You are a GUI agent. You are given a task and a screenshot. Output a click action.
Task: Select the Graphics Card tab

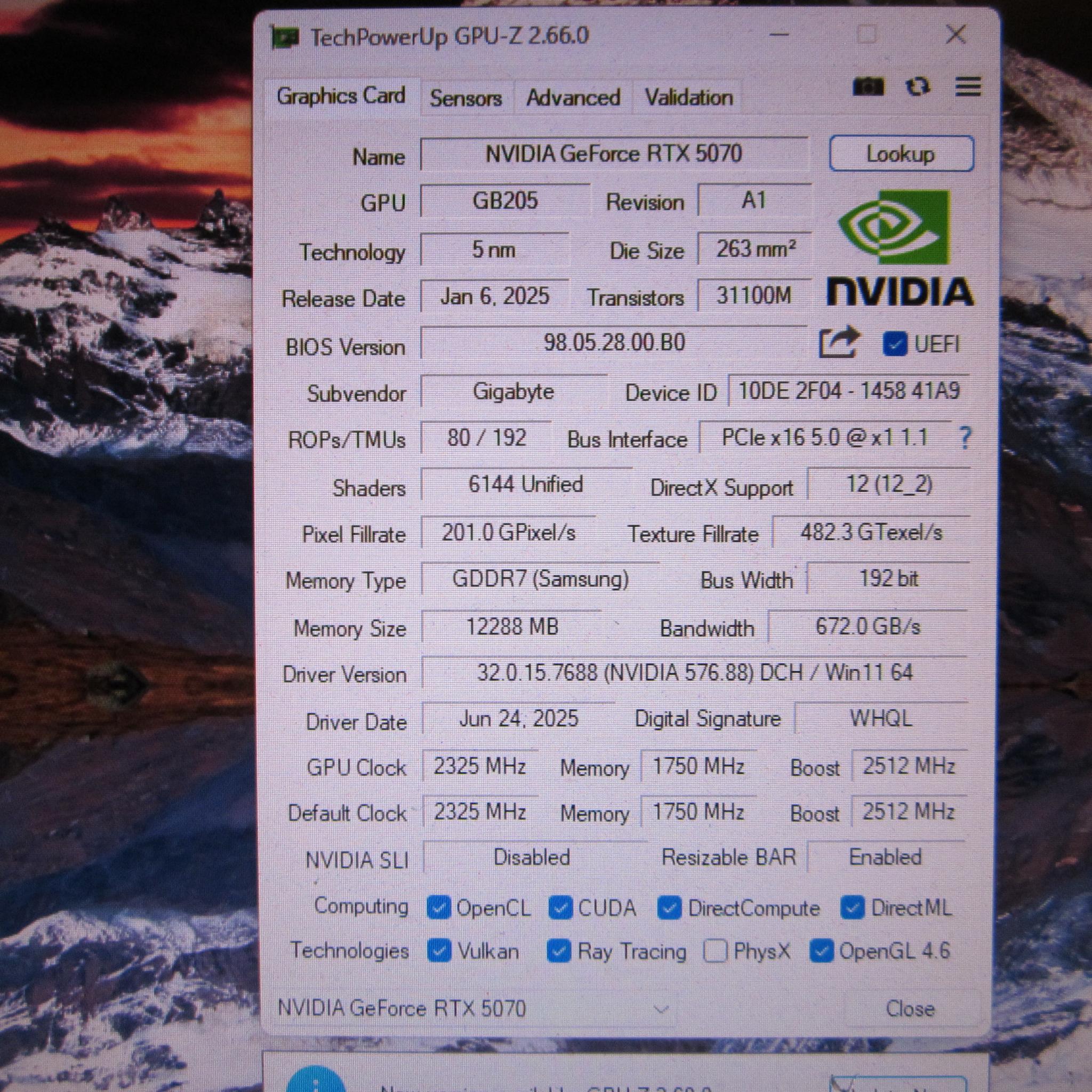pos(341,96)
